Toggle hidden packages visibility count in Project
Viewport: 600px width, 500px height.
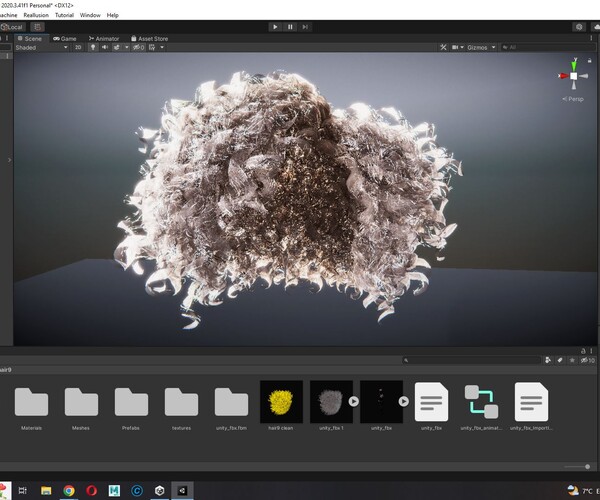(x=587, y=360)
